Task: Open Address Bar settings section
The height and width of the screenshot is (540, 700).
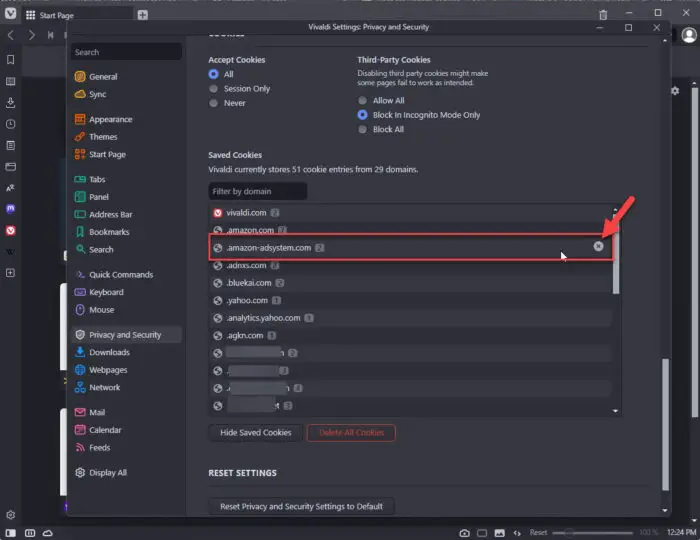Action: tap(126, 215)
